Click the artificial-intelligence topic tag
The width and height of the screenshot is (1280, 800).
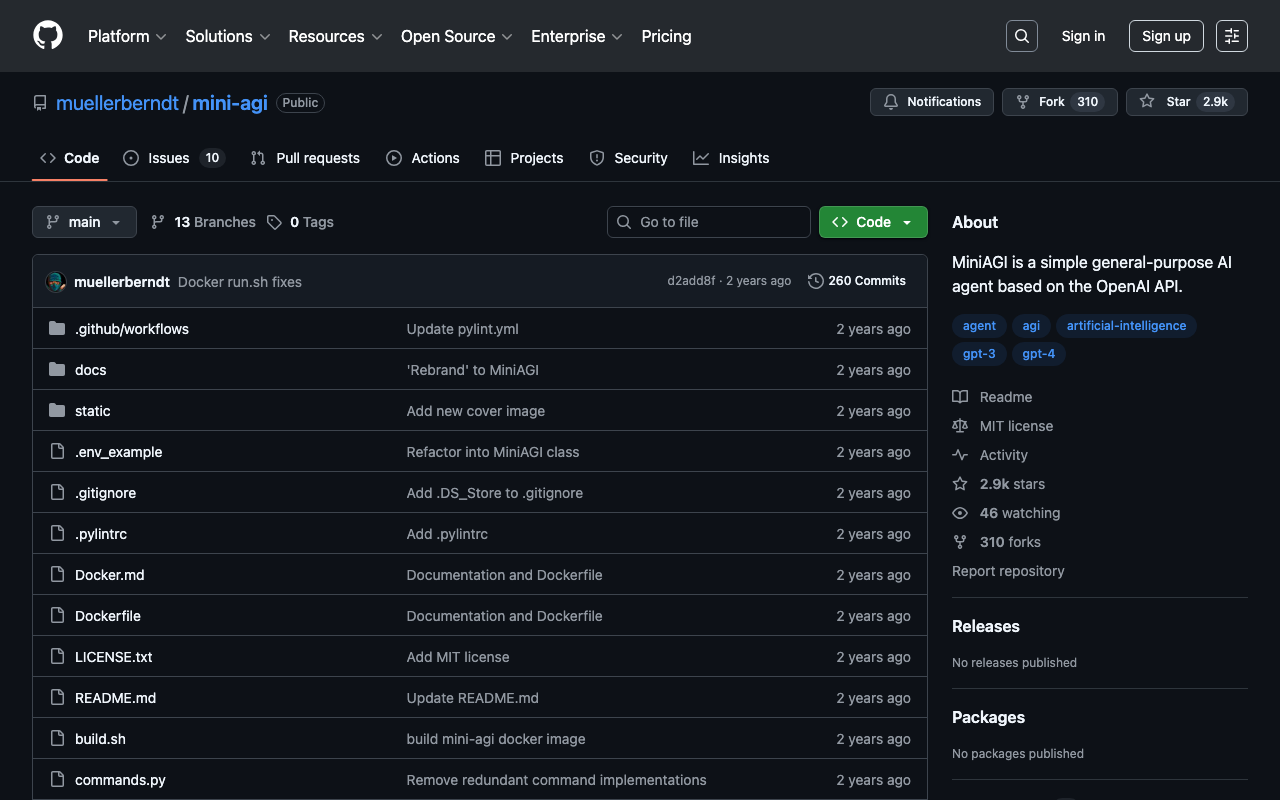[1126, 326]
